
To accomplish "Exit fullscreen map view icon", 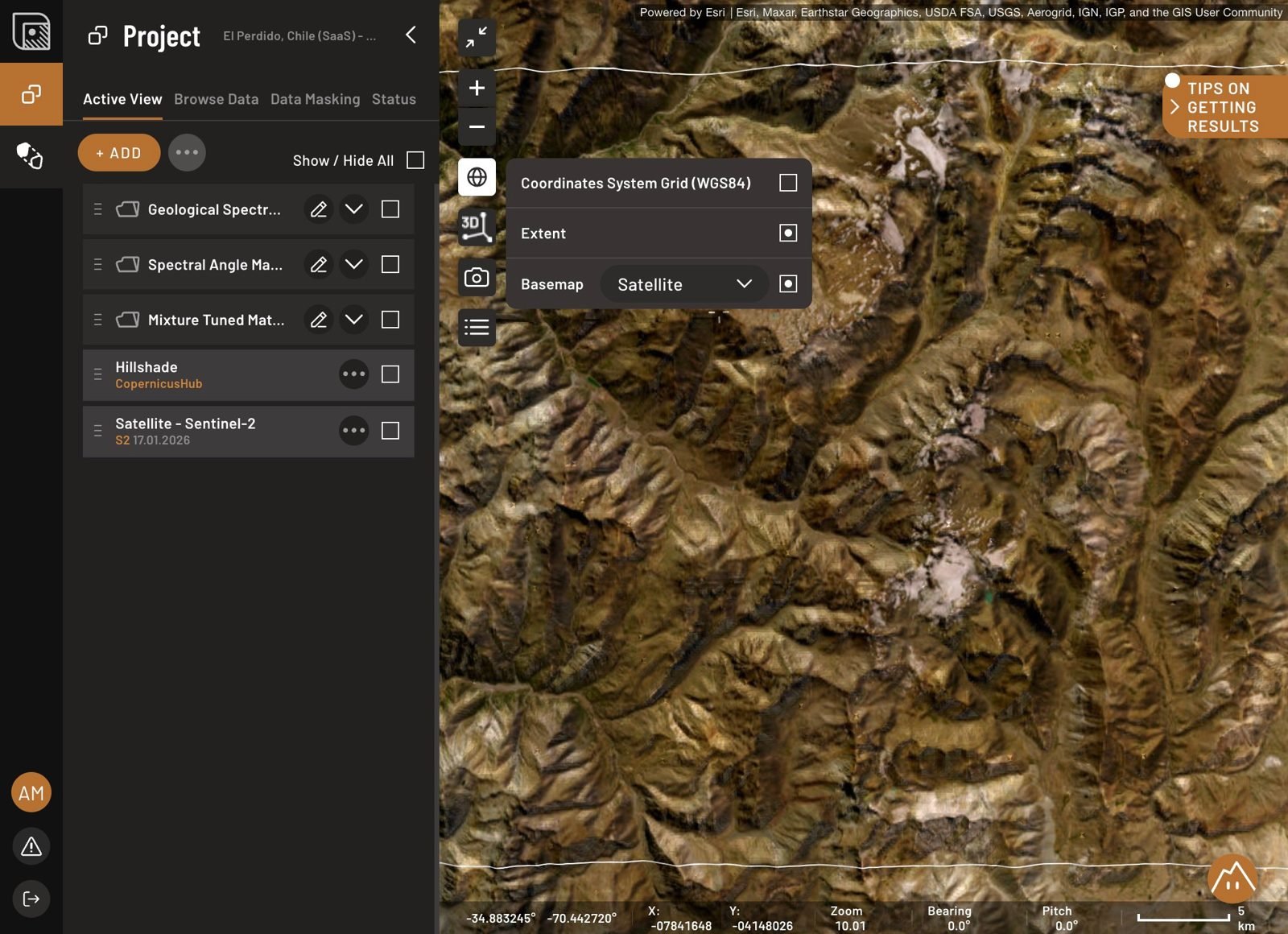I will point(477,37).
